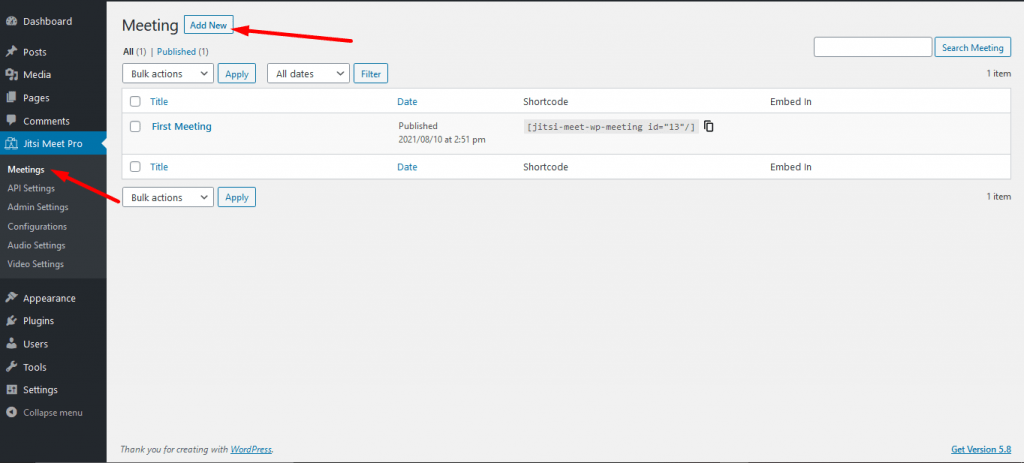Open Pages menu label
The height and width of the screenshot is (463, 1024).
coord(36,98)
